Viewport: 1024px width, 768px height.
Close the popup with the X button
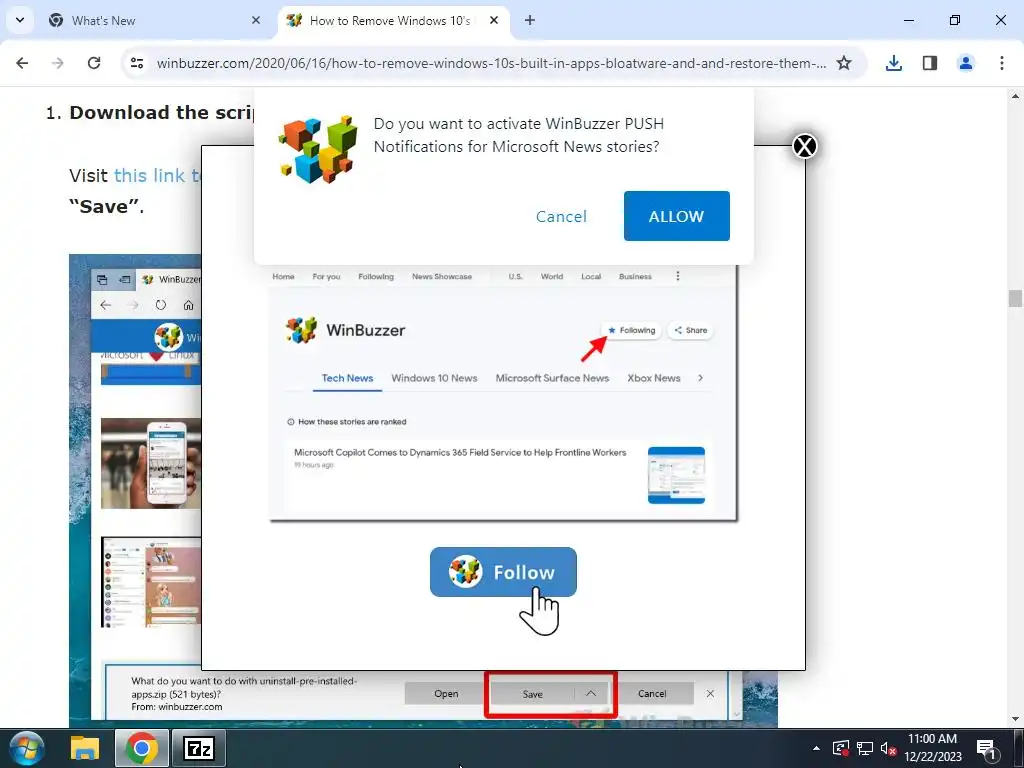click(x=805, y=146)
